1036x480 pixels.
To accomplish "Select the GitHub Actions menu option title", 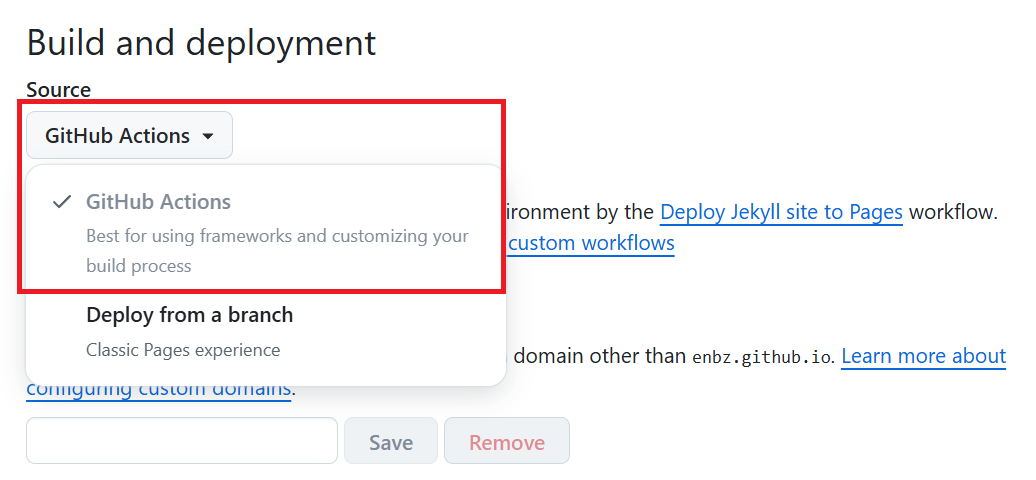I will tap(159, 202).
